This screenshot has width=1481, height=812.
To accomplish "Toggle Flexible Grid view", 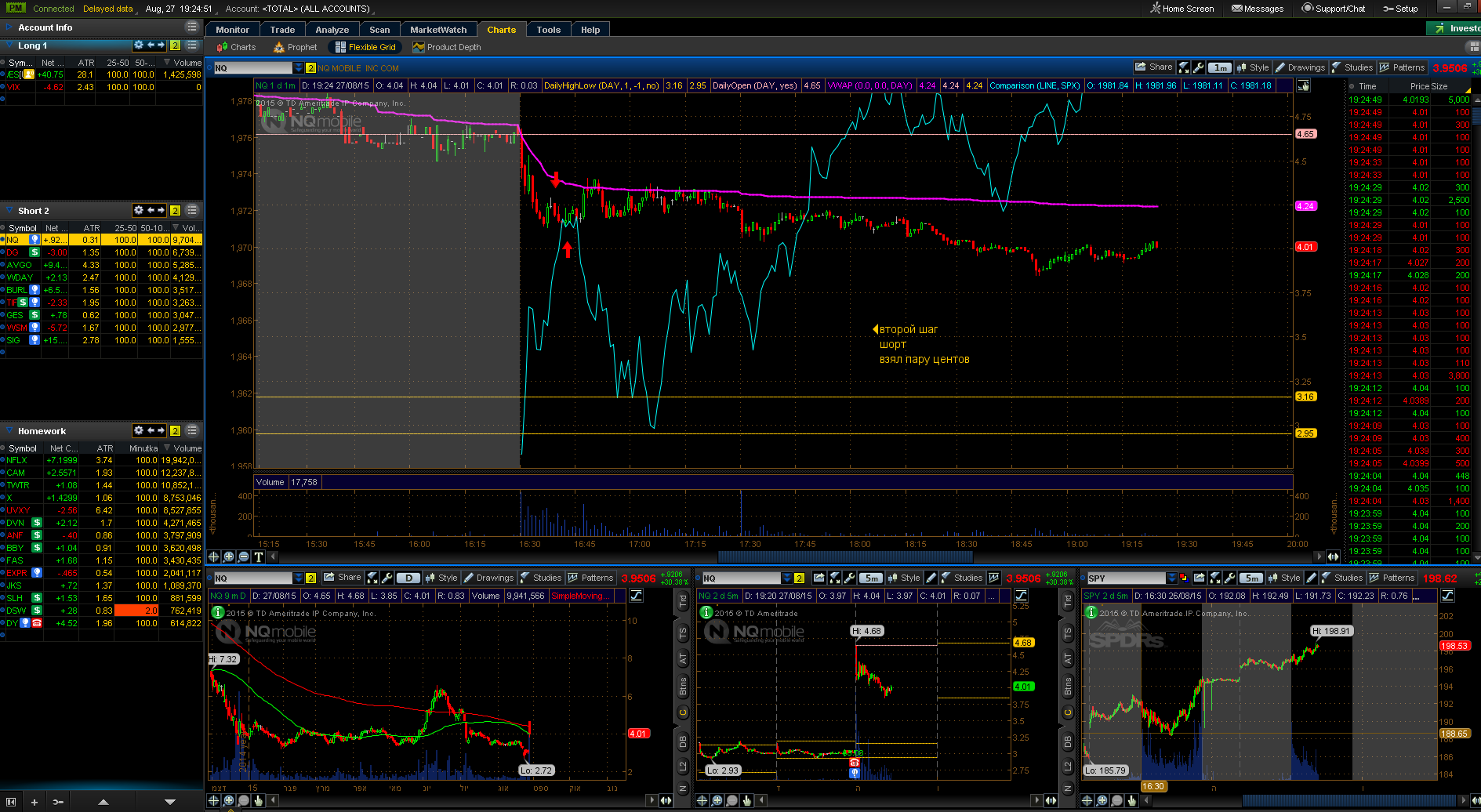I will coord(365,47).
